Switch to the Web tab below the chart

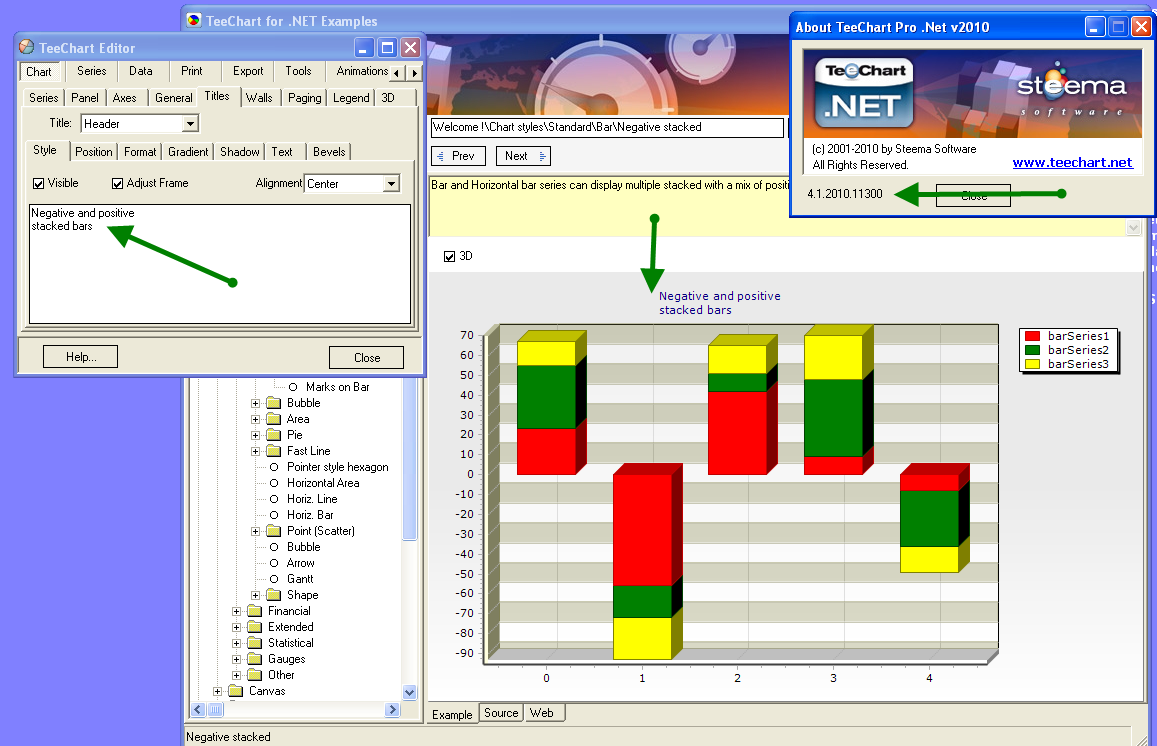tap(542, 713)
